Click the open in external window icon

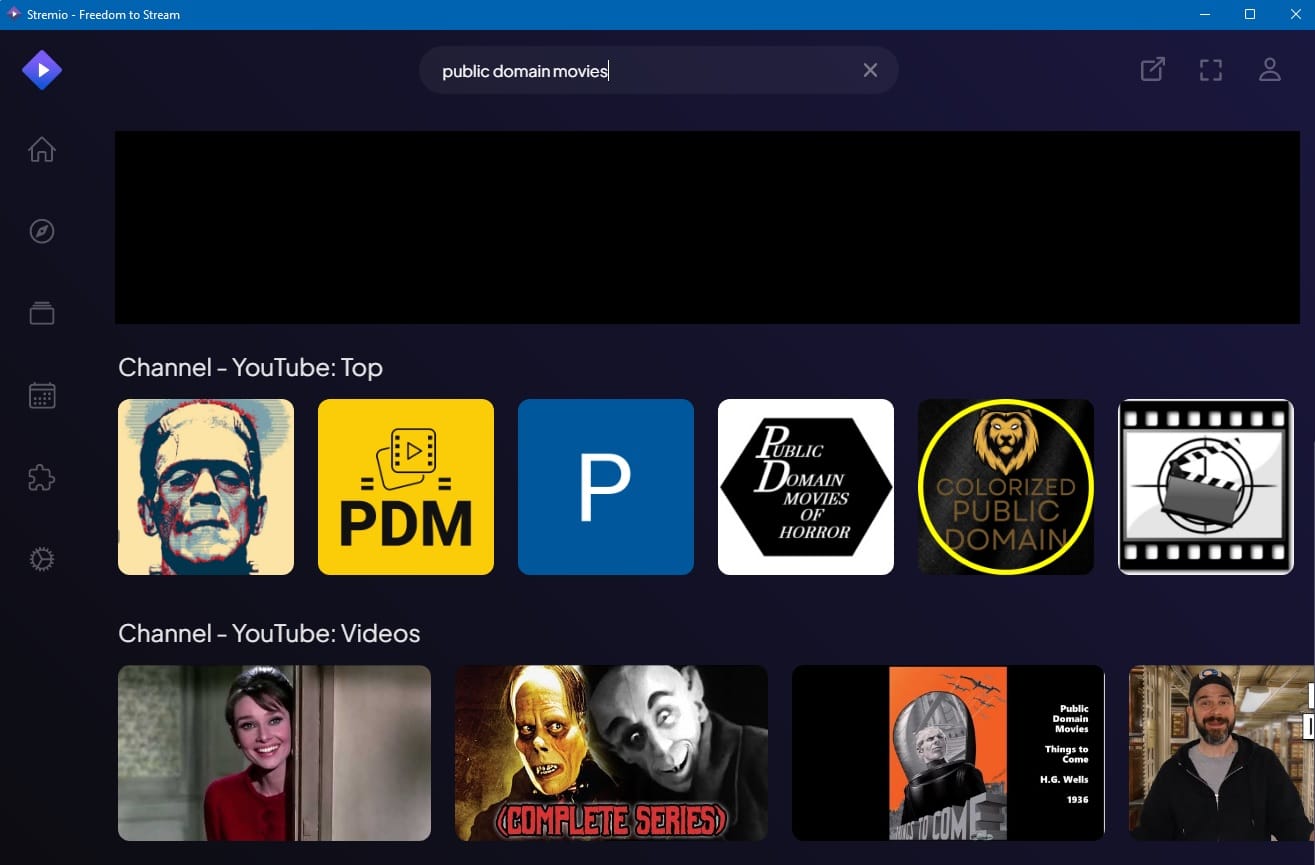(x=1153, y=70)
